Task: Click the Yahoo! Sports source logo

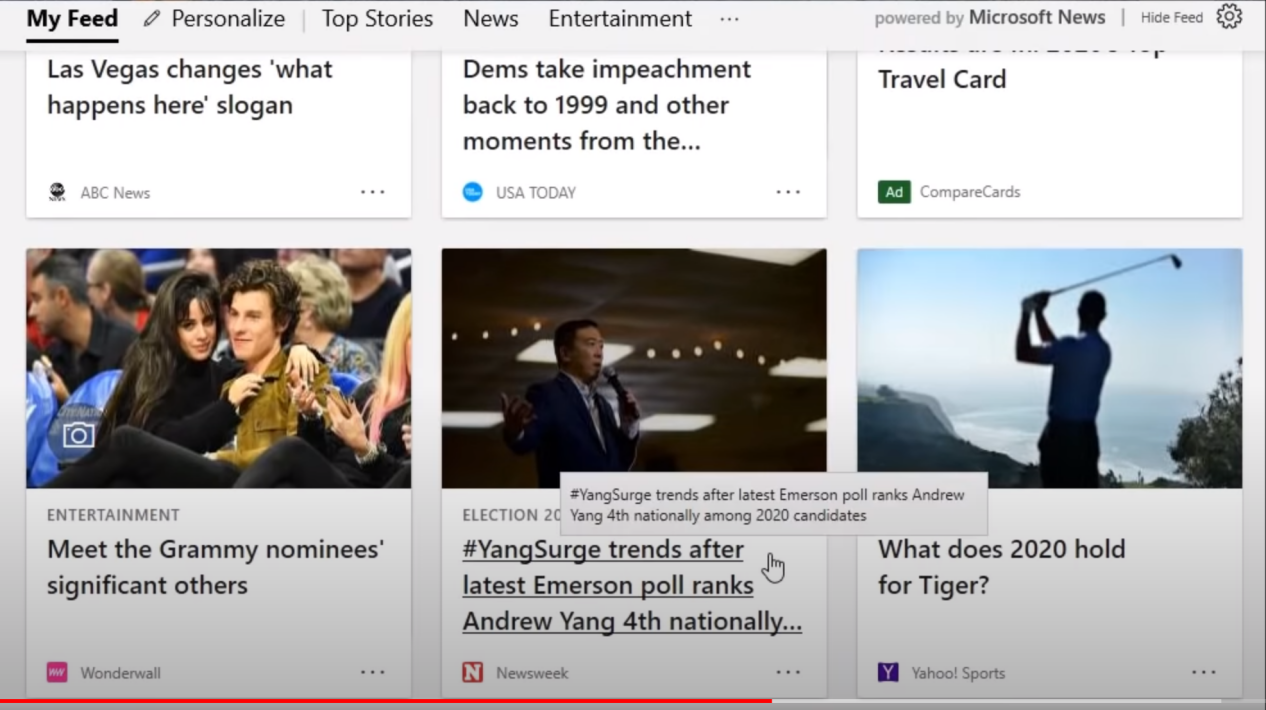Action: (x=888, y=673)
